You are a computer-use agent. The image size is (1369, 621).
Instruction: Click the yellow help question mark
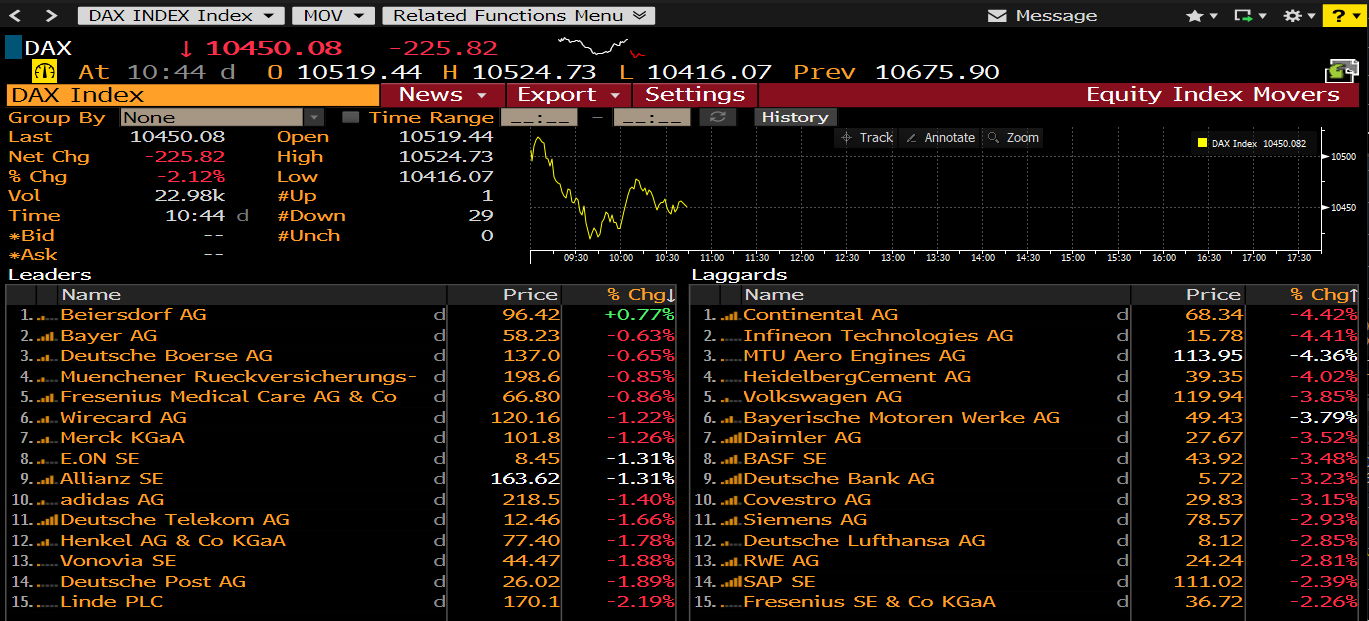(1343, 15)
